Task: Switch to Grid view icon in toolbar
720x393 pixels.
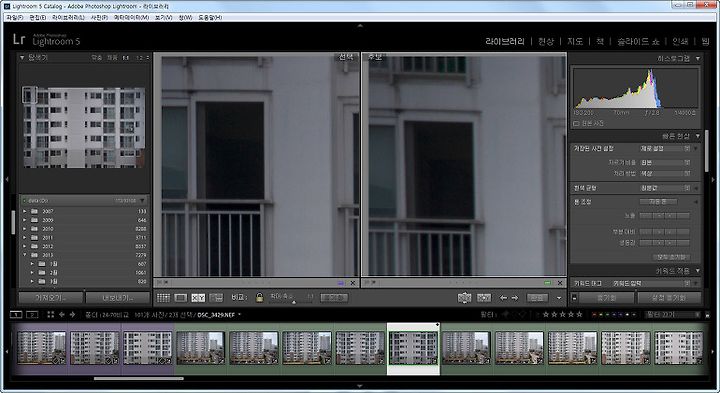Action: (163, 298)
